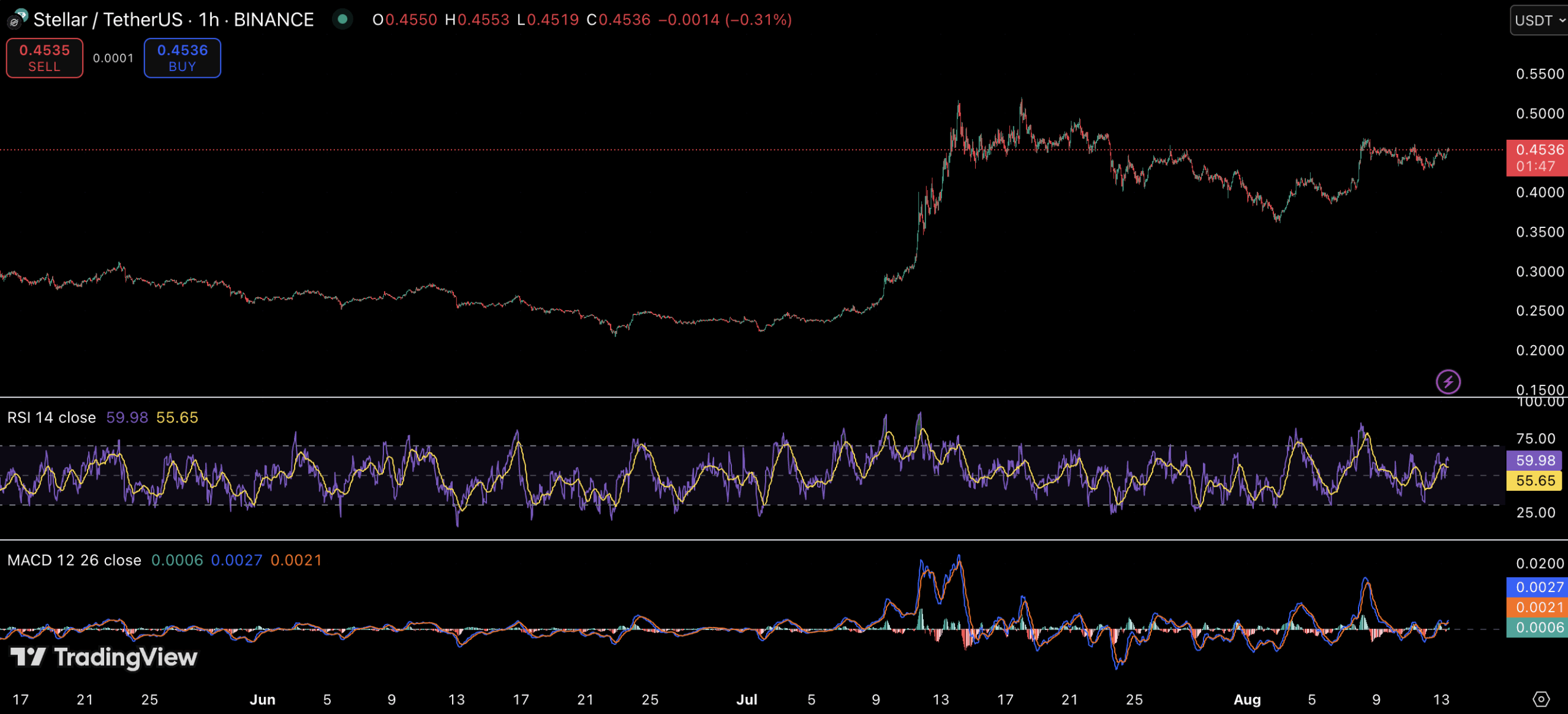Viewport: 1568px width, 714px height.
Task: Click the orange 0.0021 signal axis tag
Action: click(1536, 607)
